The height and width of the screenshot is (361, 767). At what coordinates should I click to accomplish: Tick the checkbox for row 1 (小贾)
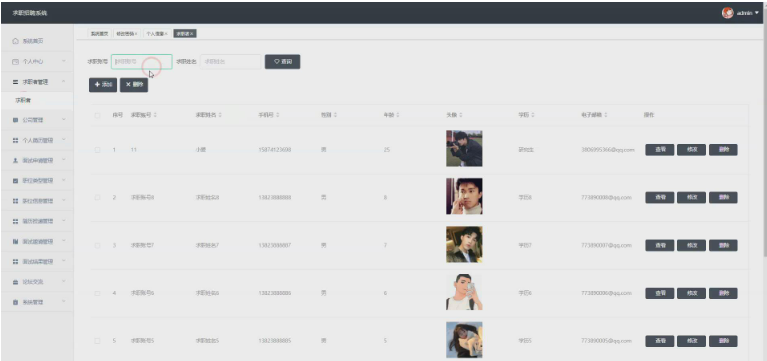click(97, 150)
